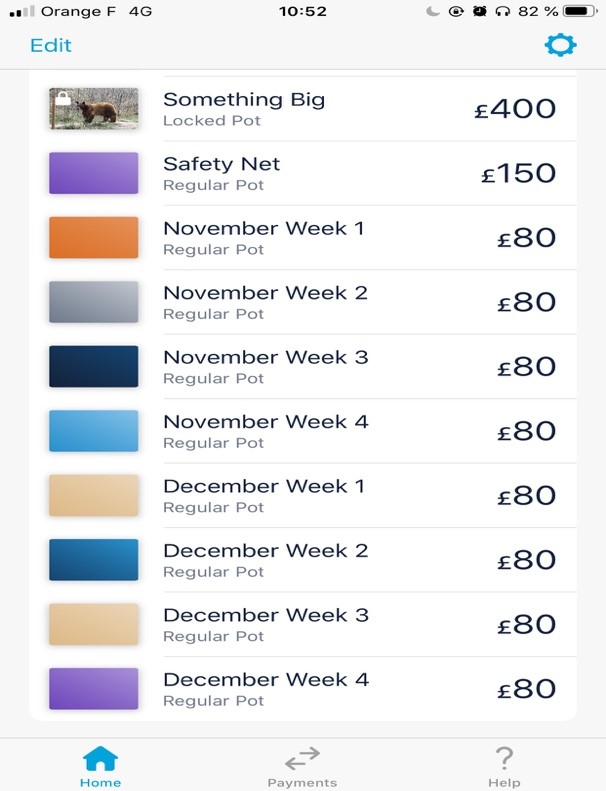Tap the battery indicator in status bar

[x=580, y=11]
